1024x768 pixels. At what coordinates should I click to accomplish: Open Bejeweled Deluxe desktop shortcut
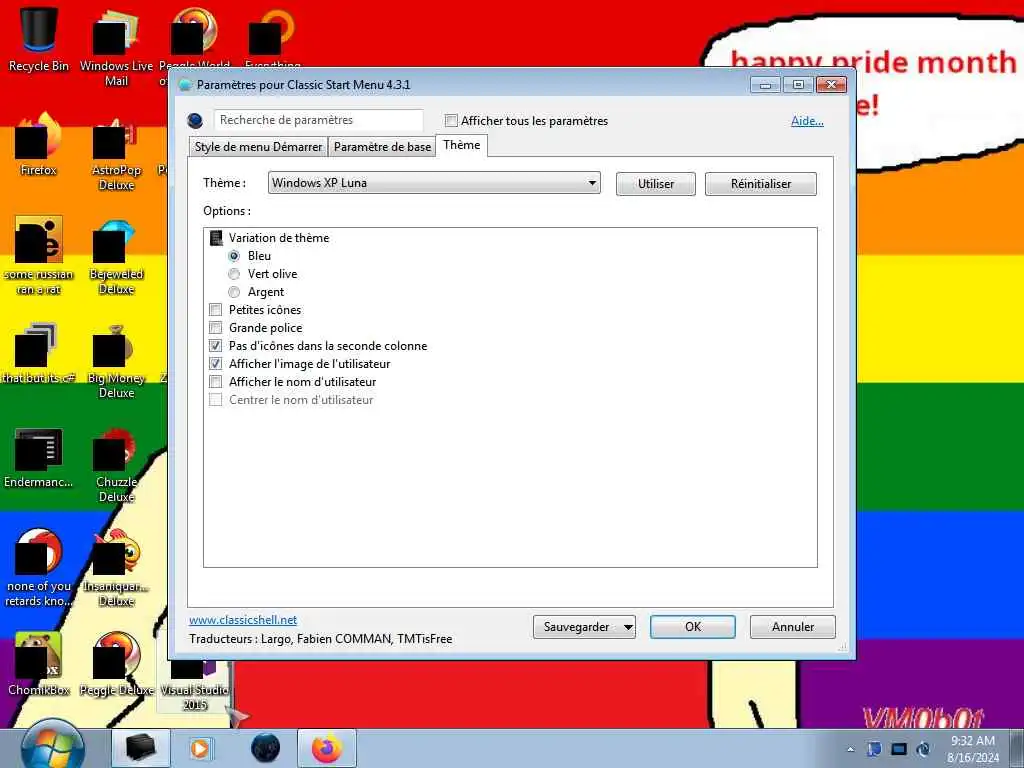click(116, 256)
